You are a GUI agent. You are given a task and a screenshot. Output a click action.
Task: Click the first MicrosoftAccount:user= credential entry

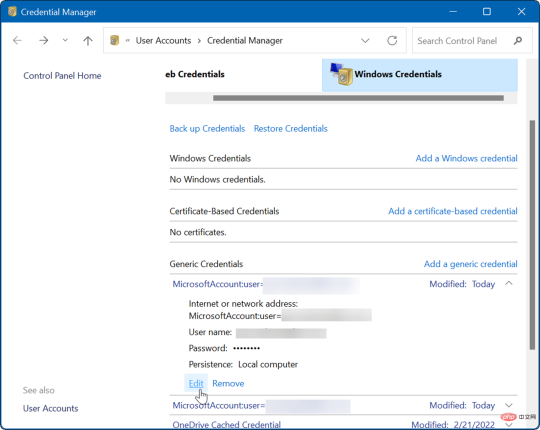tap(218, 284)
